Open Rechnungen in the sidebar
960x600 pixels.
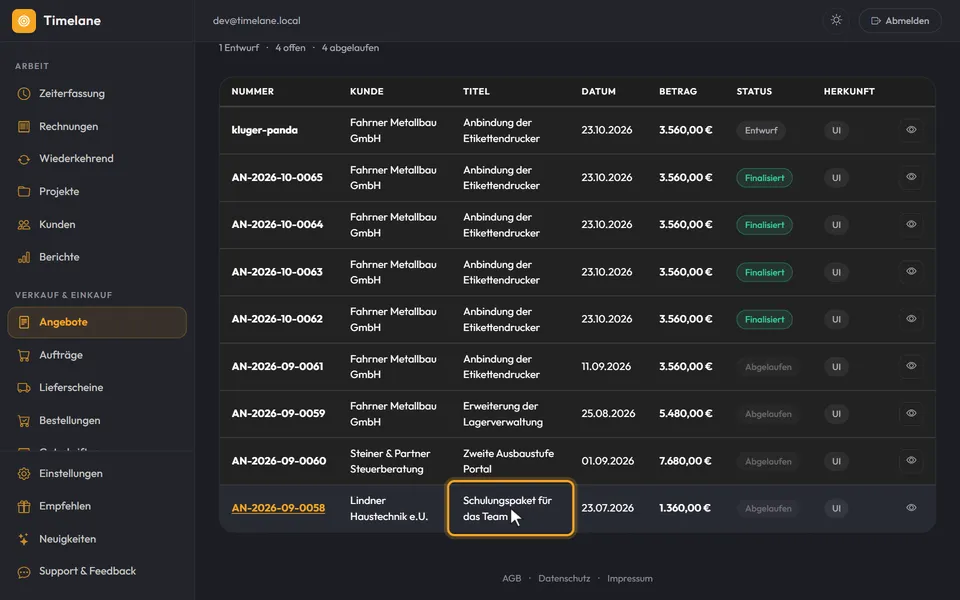(97, 127)
